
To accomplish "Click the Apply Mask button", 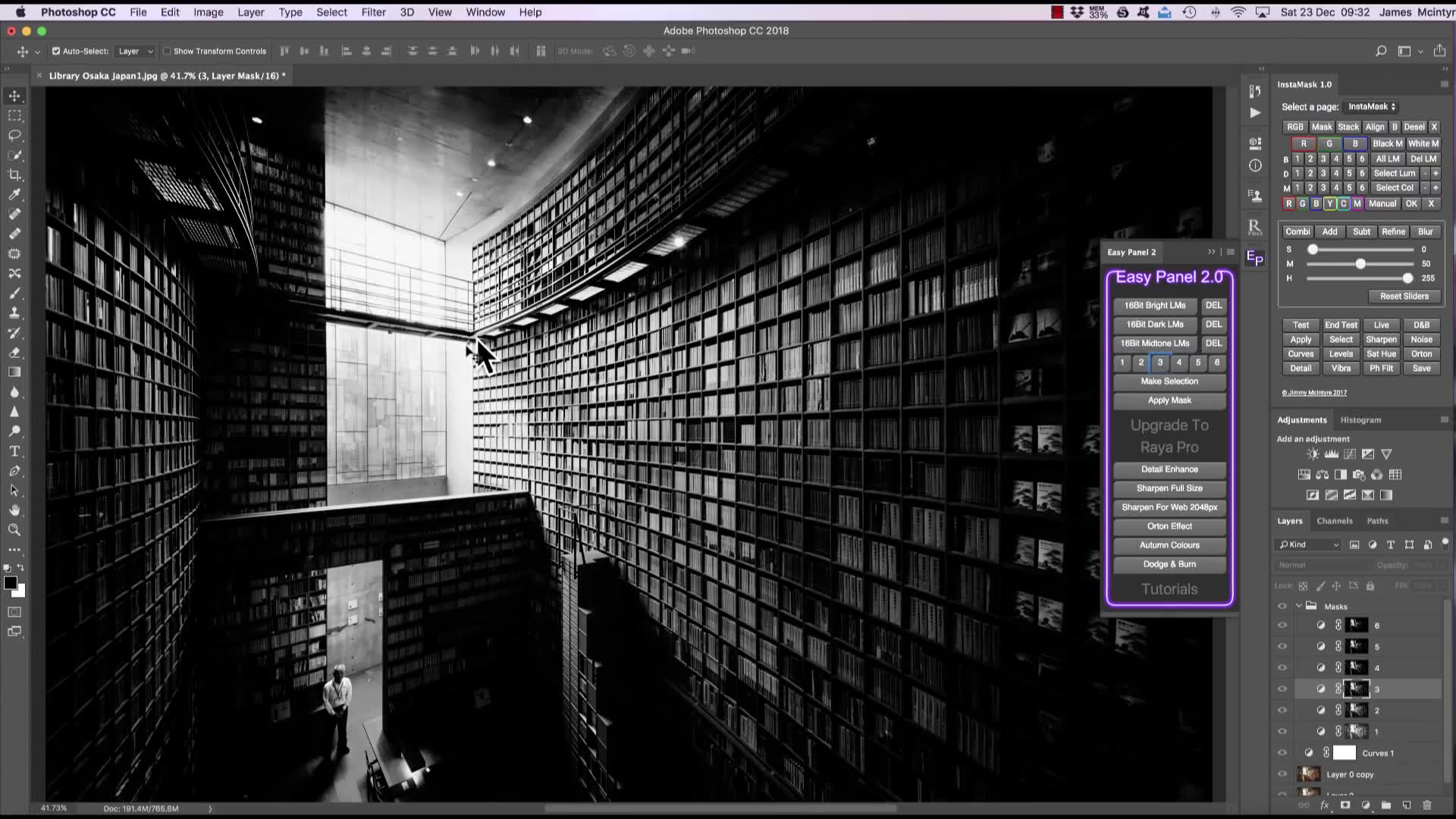I will click(1169, 400).
